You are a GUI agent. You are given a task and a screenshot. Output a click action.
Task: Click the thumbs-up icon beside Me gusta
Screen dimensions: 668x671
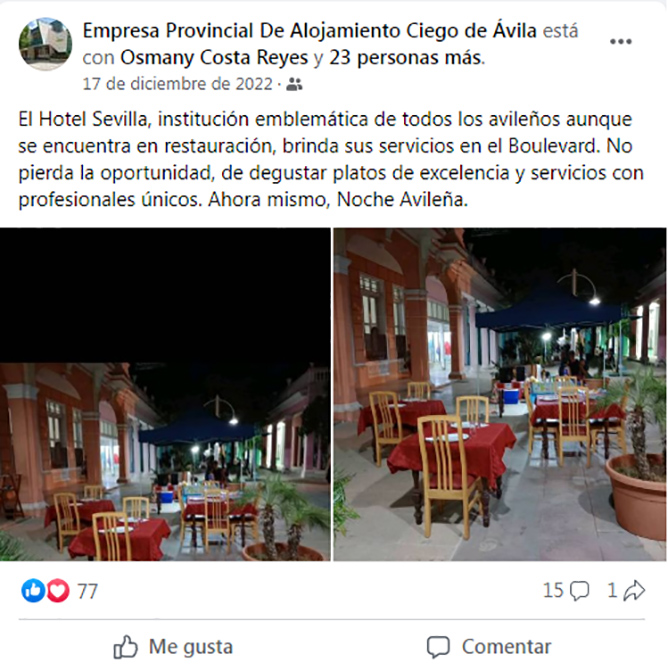pos(125,646)
